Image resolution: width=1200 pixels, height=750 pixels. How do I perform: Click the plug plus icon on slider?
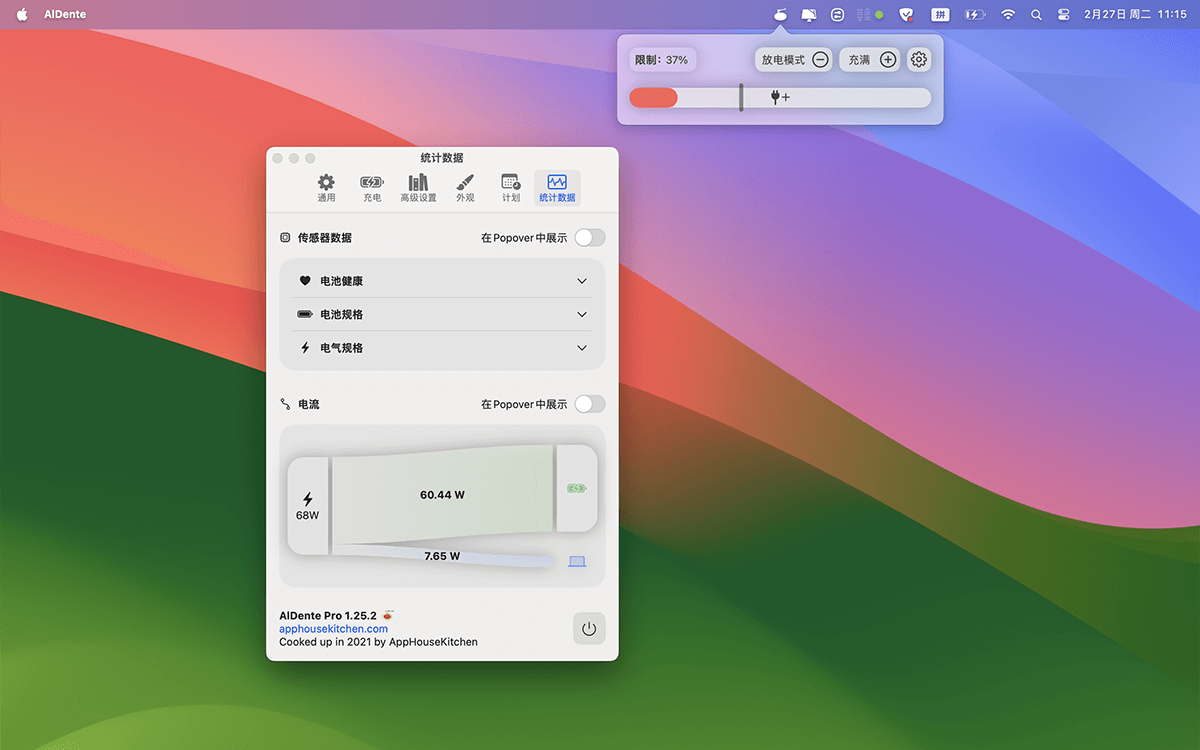coord(780,97)
